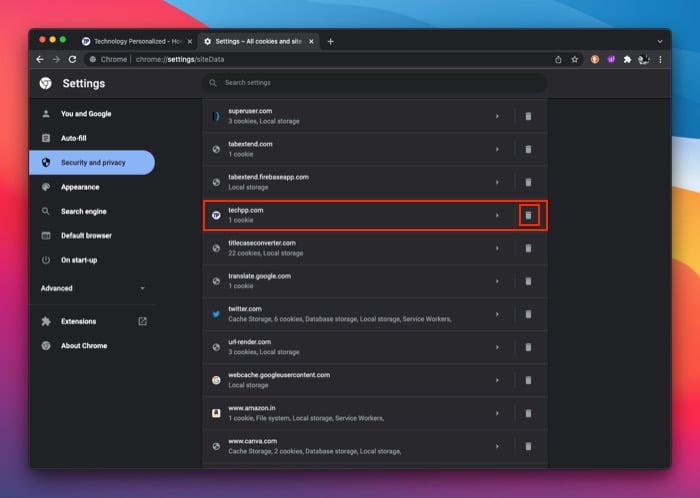
Task: Delete twitter.com site data
Action: pyautogui.click(x=528, y=315)
